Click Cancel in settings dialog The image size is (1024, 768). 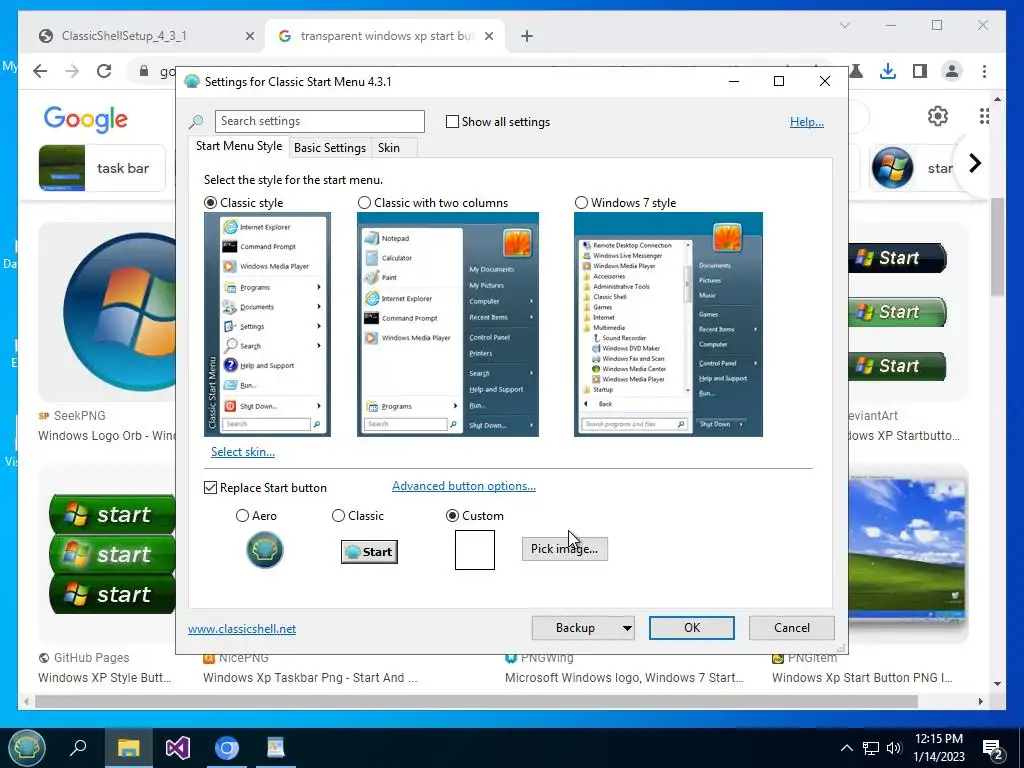tap(792, 628)
